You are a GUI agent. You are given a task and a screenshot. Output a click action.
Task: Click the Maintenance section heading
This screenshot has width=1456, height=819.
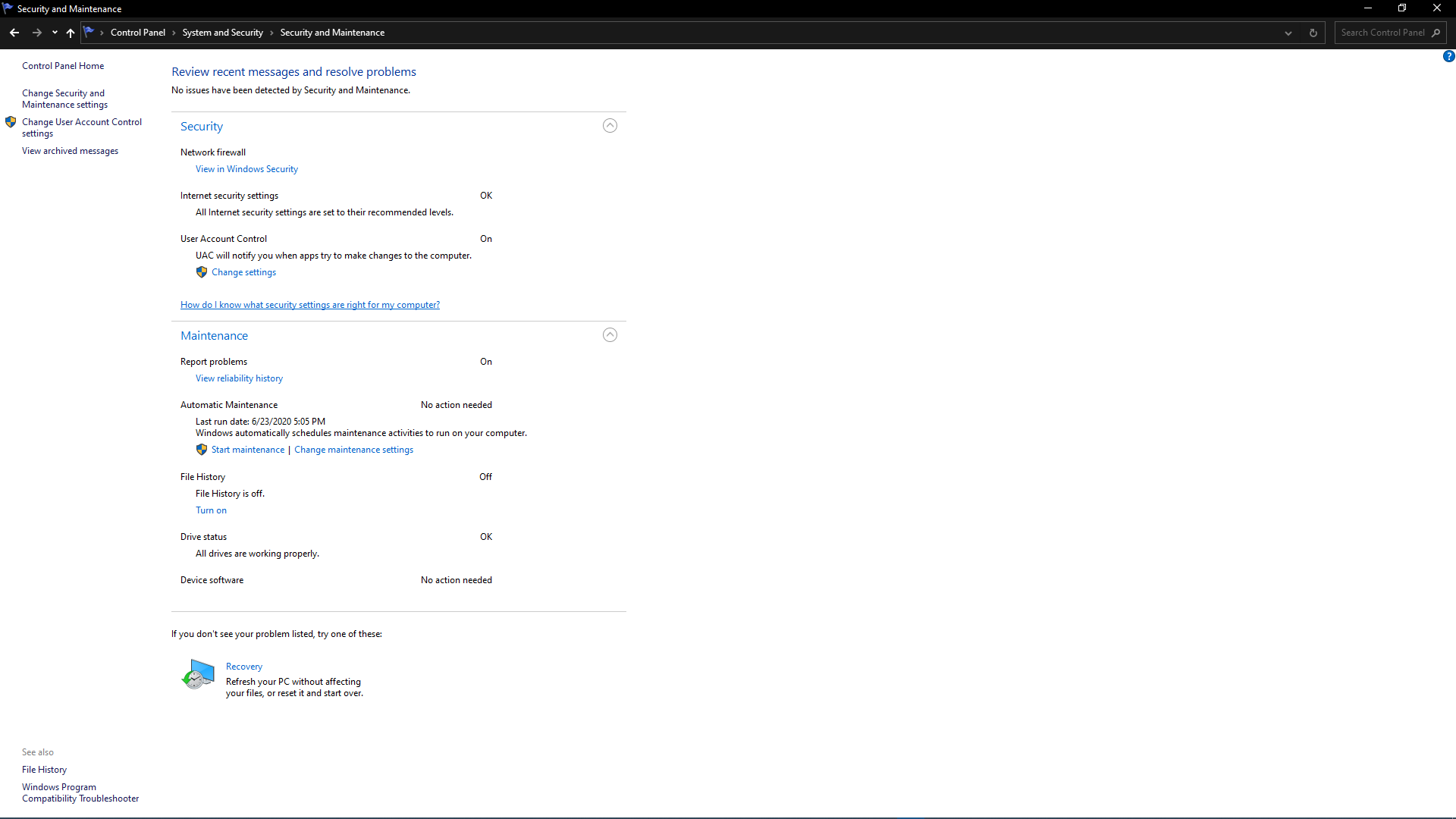click(x=214, y=336)
